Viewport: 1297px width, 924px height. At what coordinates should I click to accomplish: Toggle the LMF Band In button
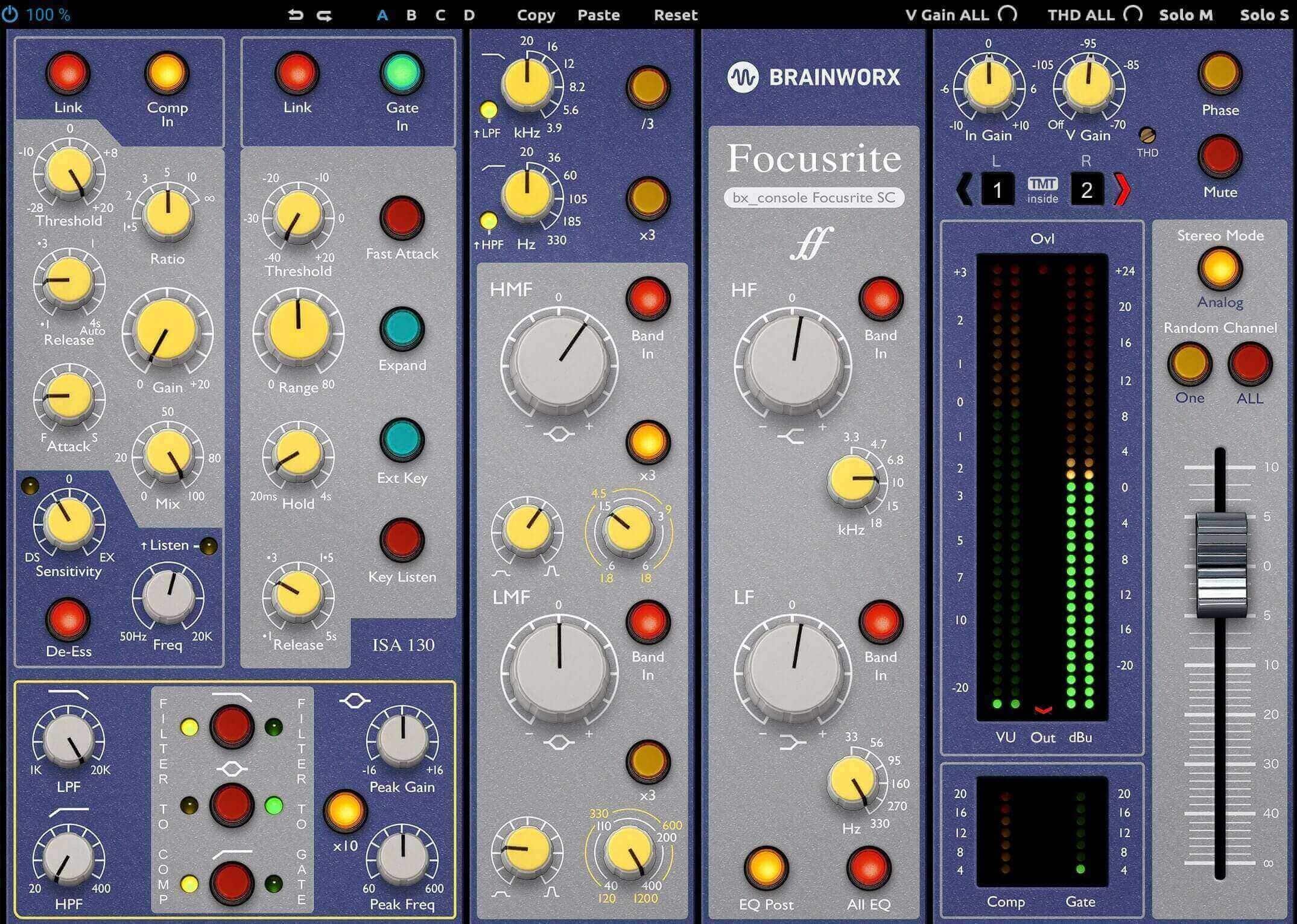tap(648, 621)
